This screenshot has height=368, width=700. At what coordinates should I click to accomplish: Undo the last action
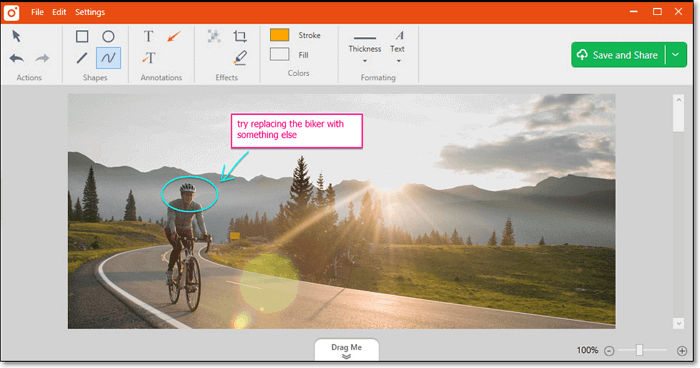click(x=17, y=58)
